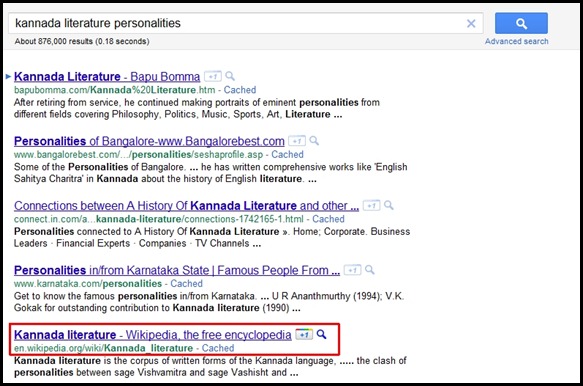This screenshot has width=583, height=386.
Task: Clear the search box with X icon
Action: [x=471, y=23]
